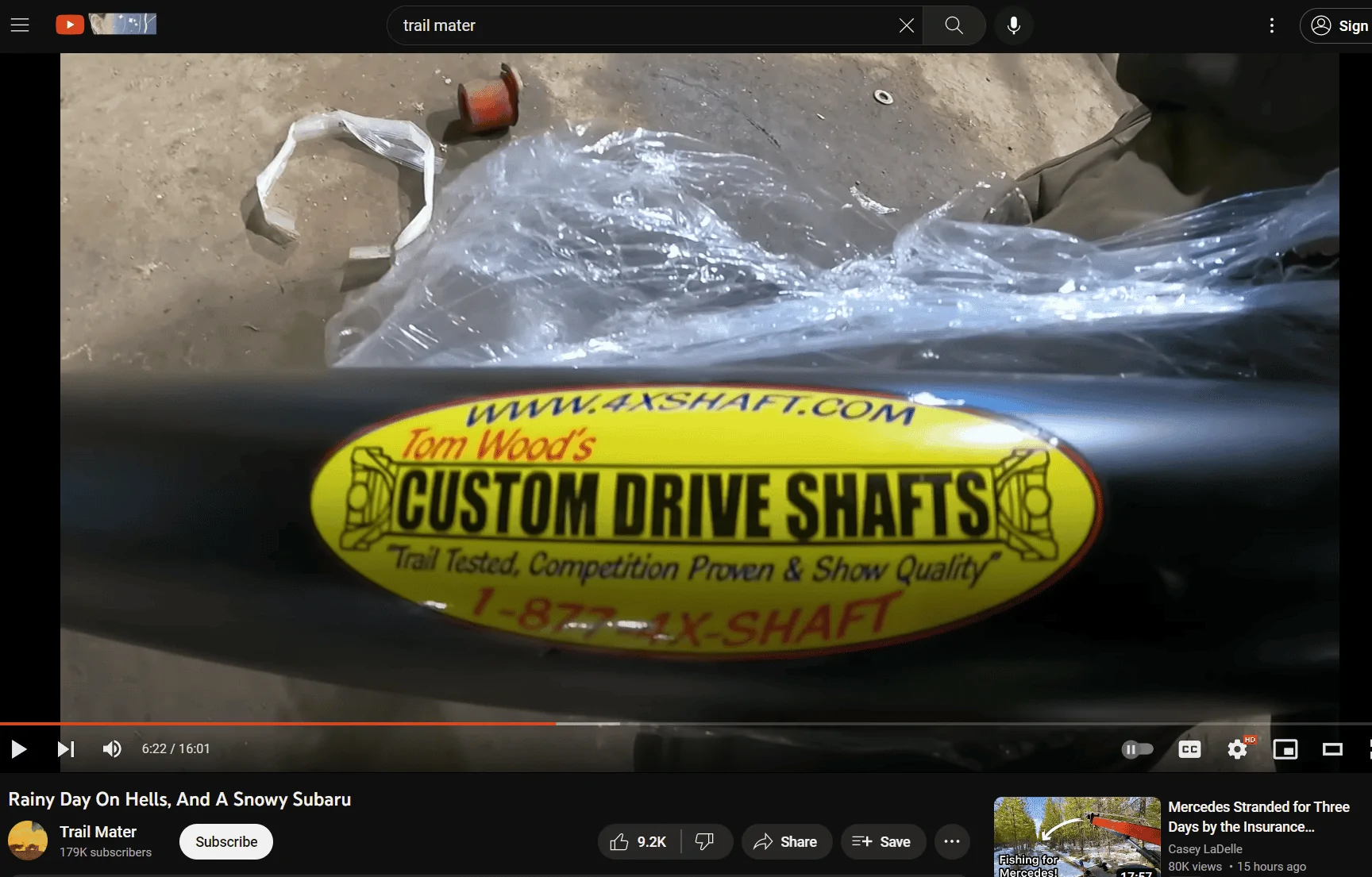1372x877 pixels.
Task: Open the 'Fishing for Mercedes' suggested thumbnail
Action: [x=1077, y=837]
